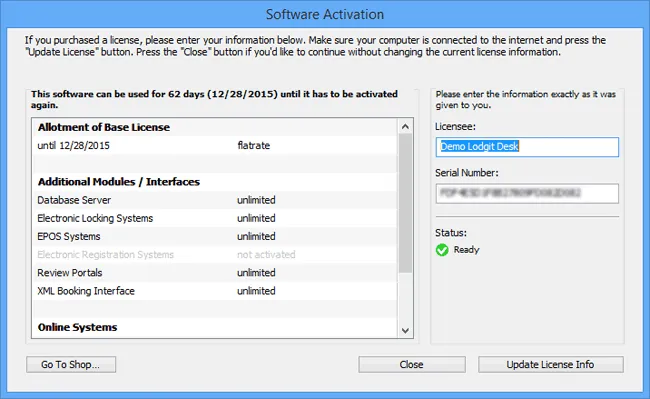Screen dimensions: 650x399
Task: Click the license list scroll up arrow
Action: (x=405, y=126)
